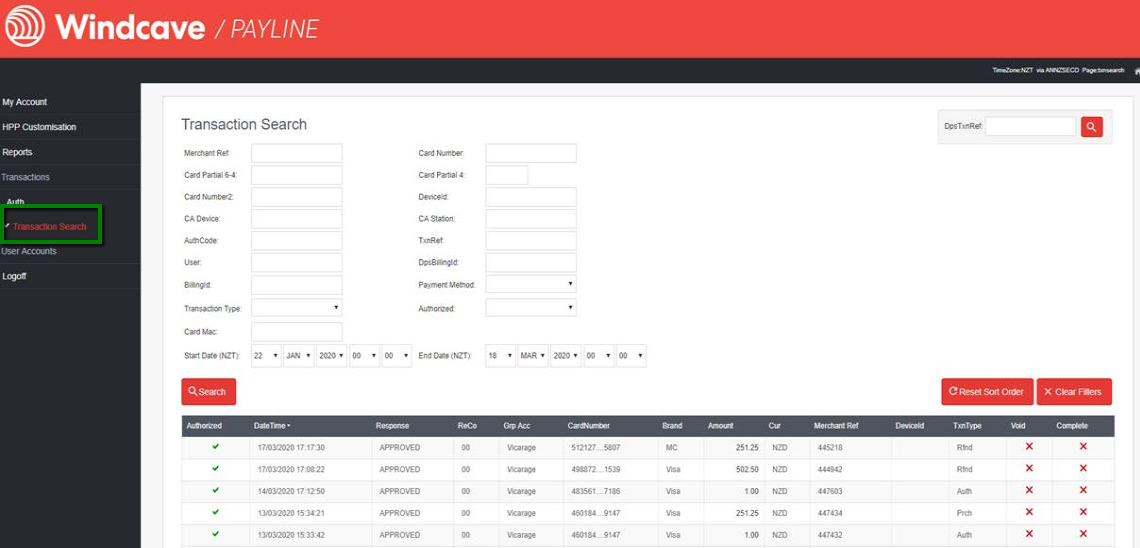The height and width of the screenshot is (548, 1140).
Task: Click the User input field
Action: [x=297, y=262]
